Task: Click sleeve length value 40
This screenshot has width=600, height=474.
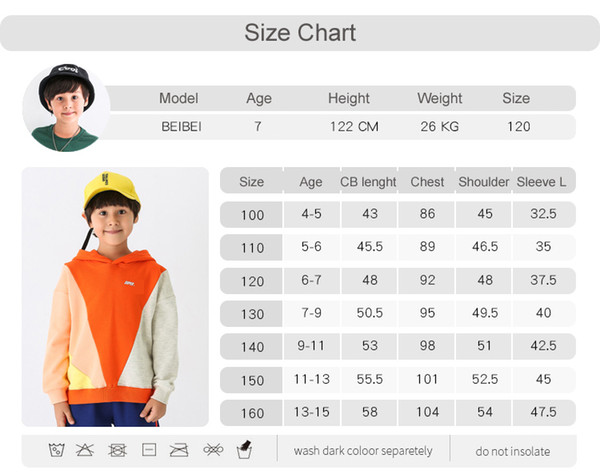Action: (x=543, y=313)
